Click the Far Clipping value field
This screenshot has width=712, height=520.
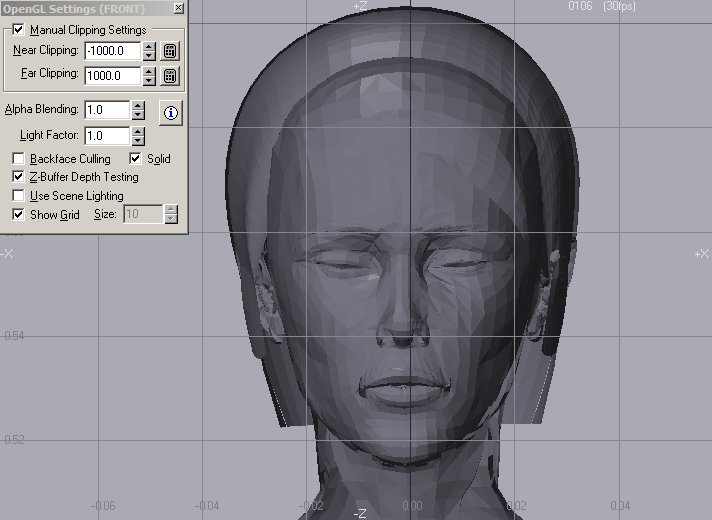click(111, 76)
